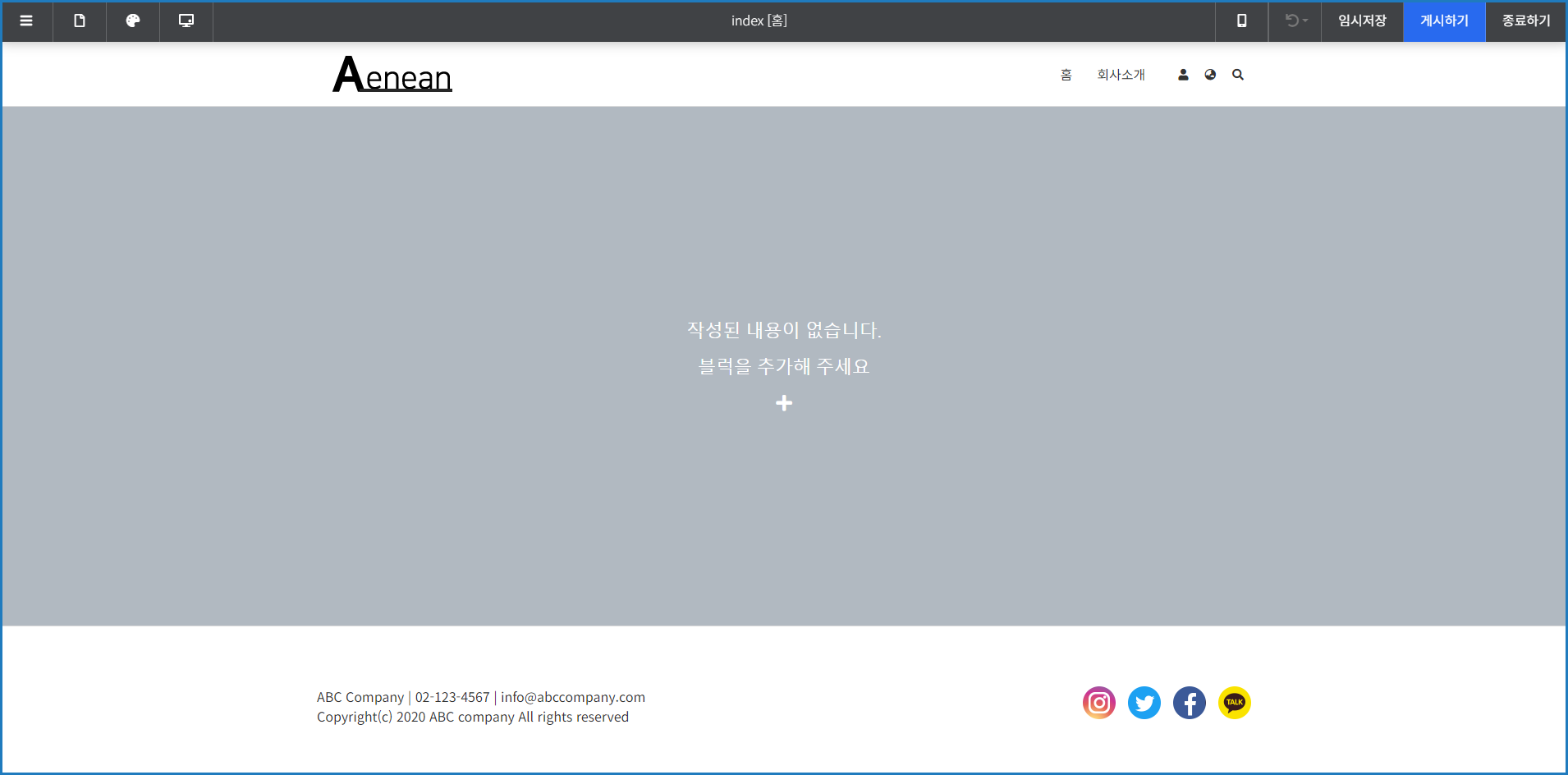
Task: Open the design palette settings
Action: coord(133,21)
